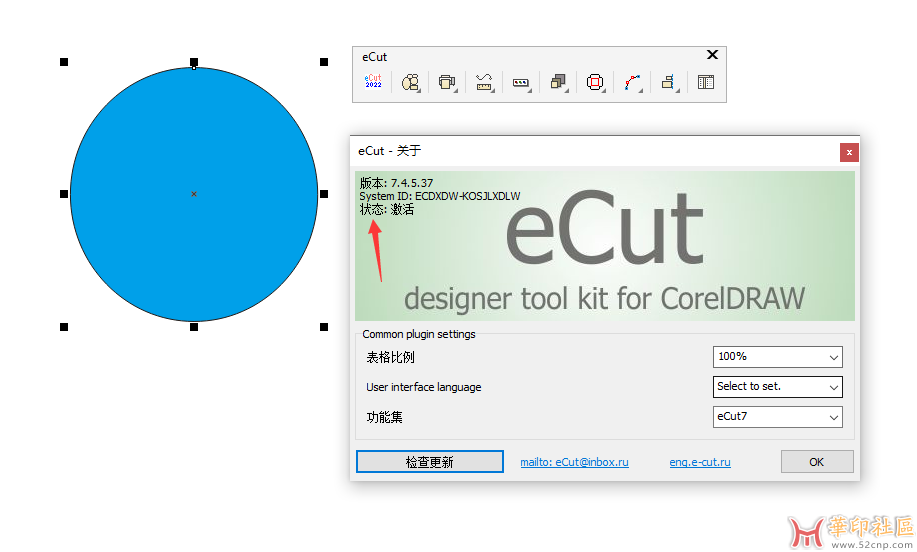Click the top-middle selection handle of circle
Viewport: 917px width, 552px height.
point(194,62)
